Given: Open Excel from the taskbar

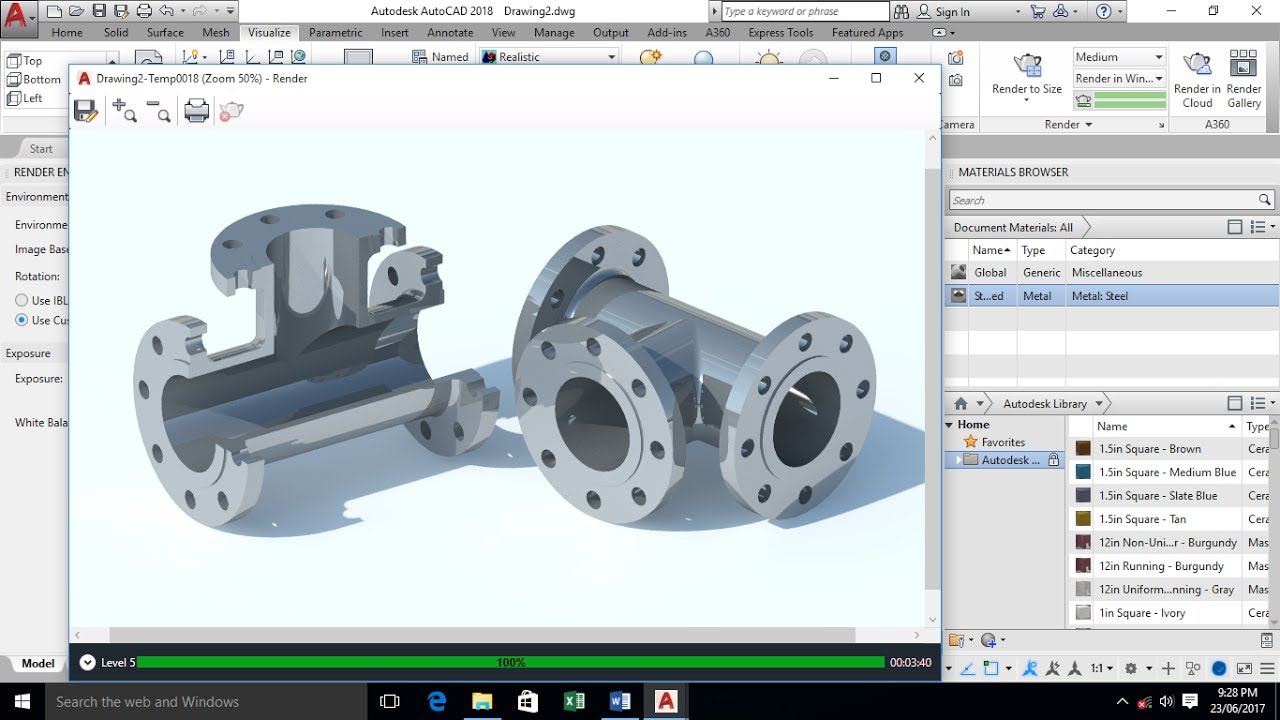Looking at the screenshot, I should coord(574,702).
